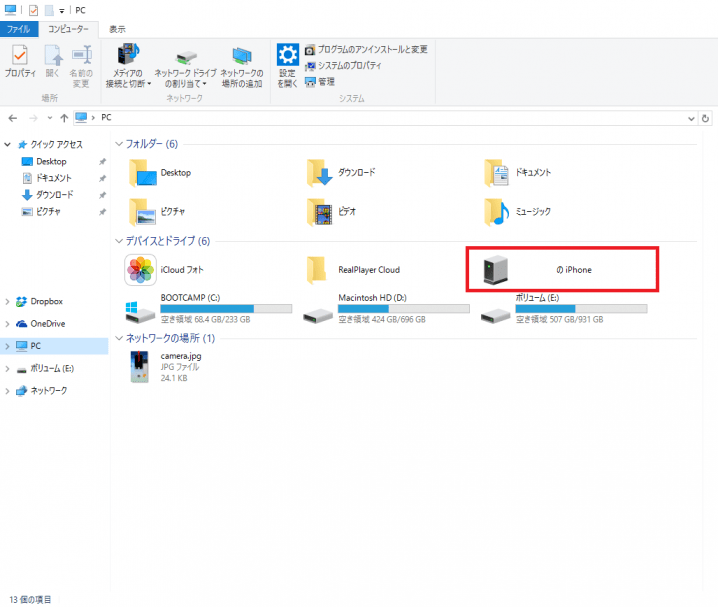The height and width of the screenshot is (607, 718).
Task: Click the forward navigation arrow
Action: 33,118
